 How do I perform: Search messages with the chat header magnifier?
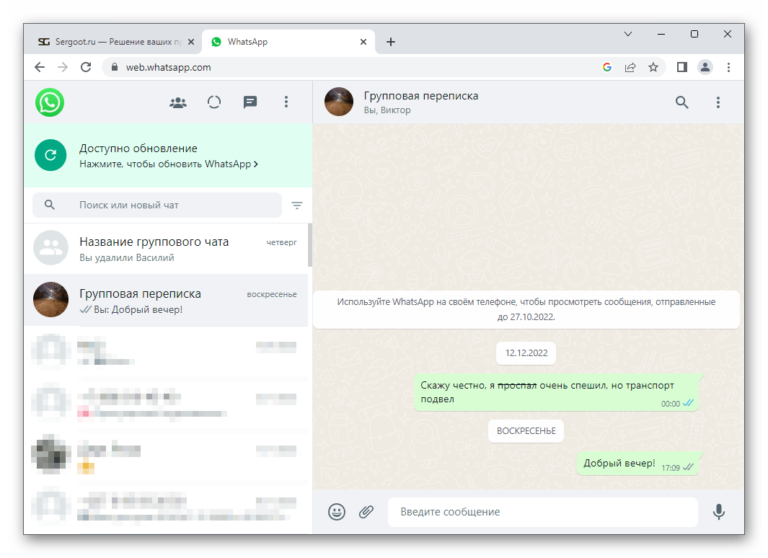(x=682, y=102)
